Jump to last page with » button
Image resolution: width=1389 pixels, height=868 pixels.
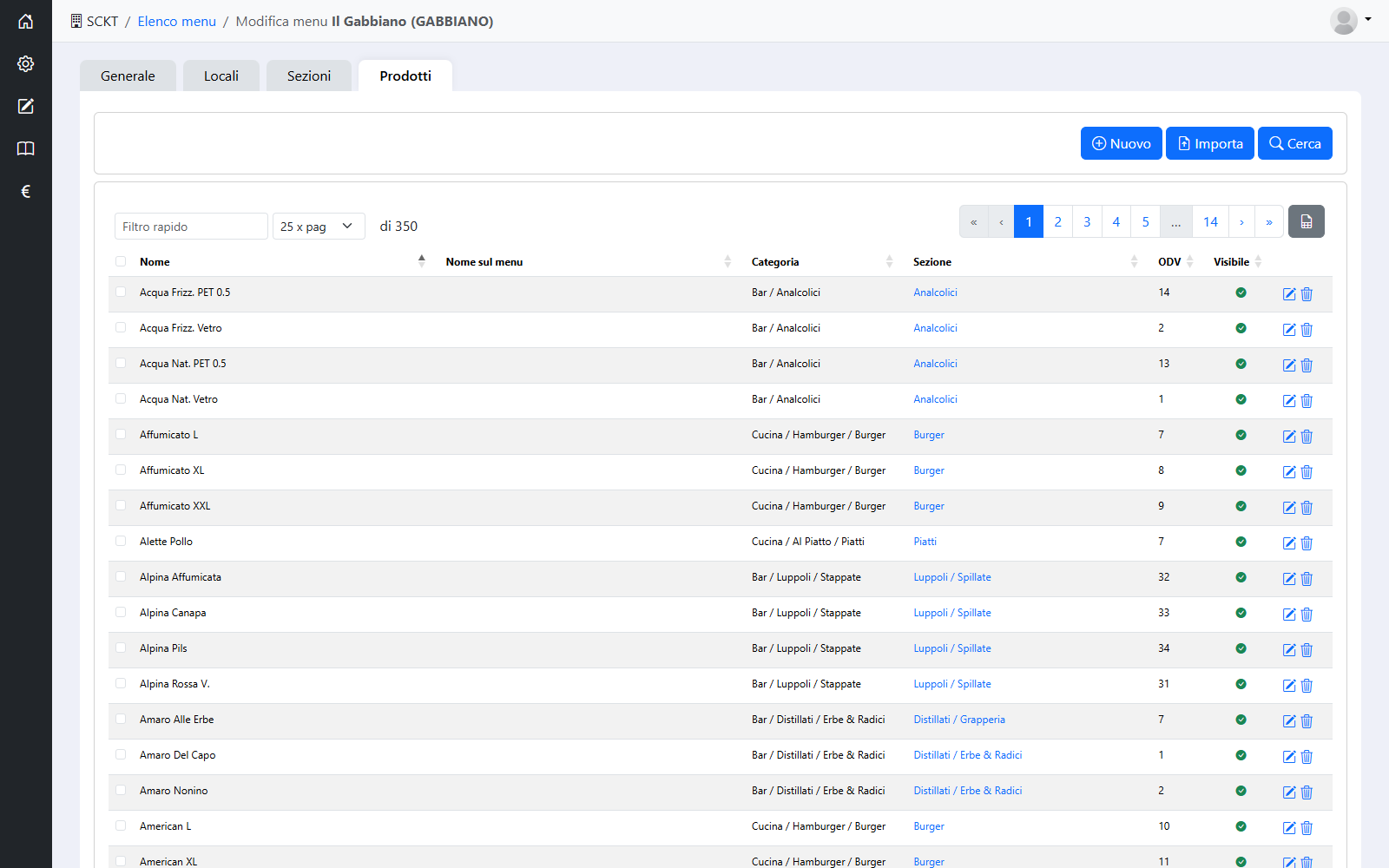(1269, 222)
